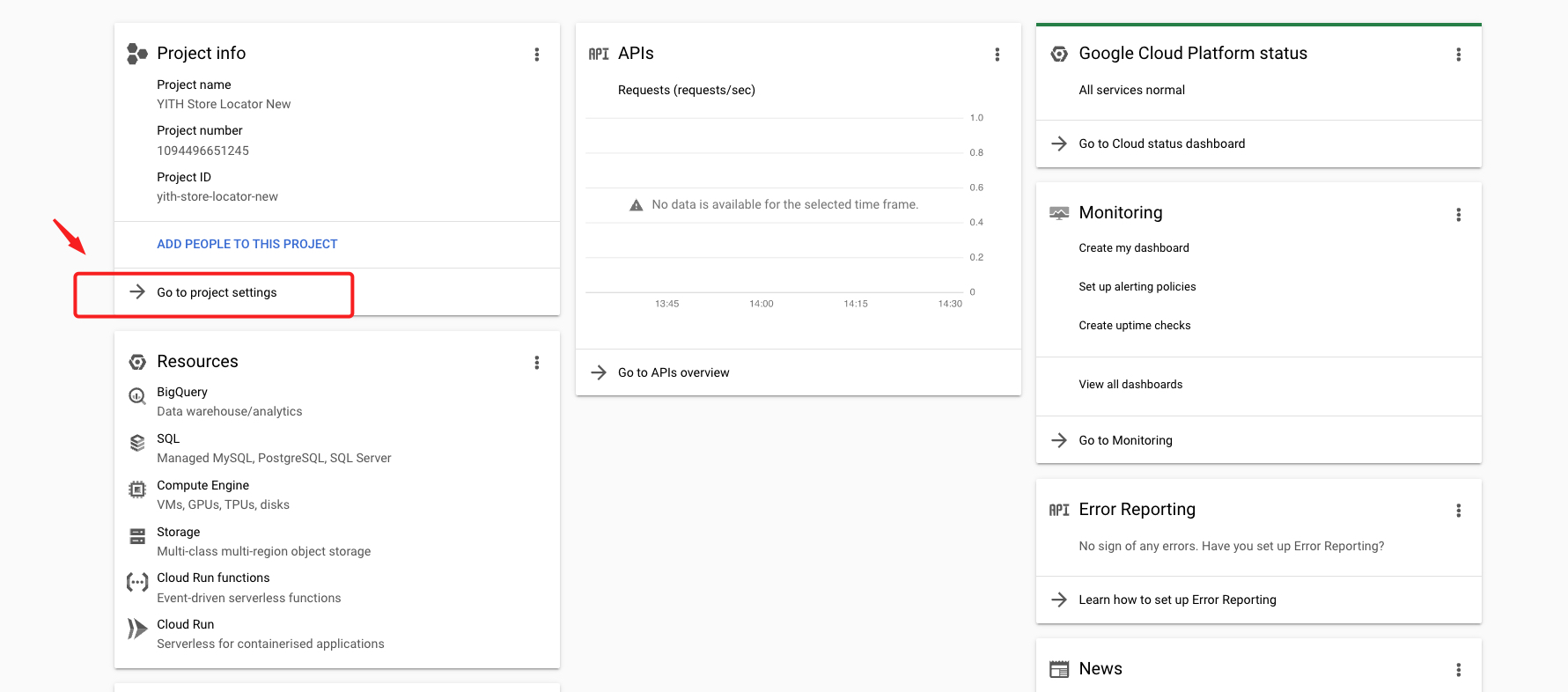Click the Cloud Run functions icon
Viewport: 1568px width, 692px height.
point(137,582)
